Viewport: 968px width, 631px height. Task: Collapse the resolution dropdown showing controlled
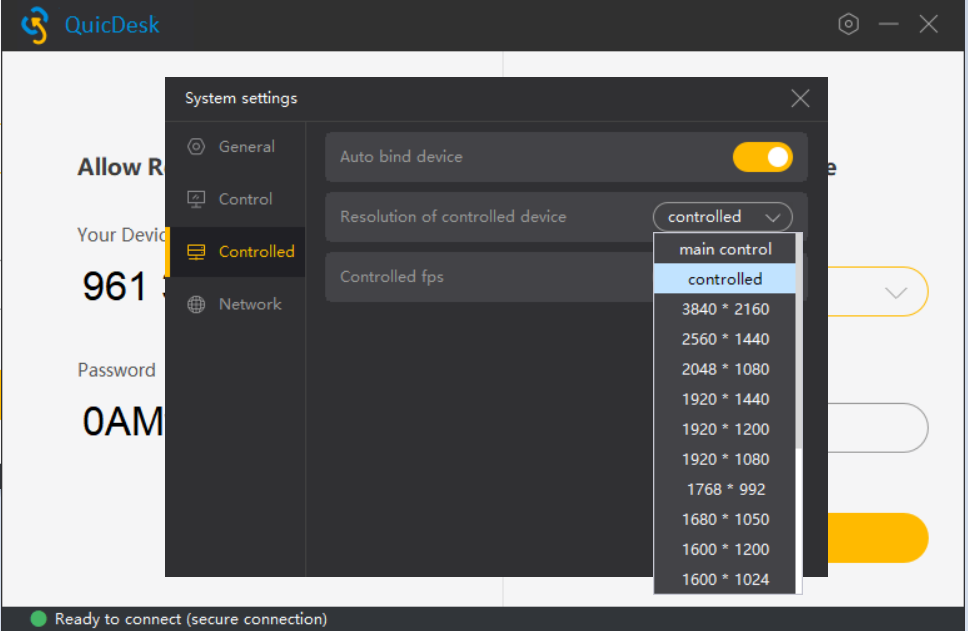(722, 217)
